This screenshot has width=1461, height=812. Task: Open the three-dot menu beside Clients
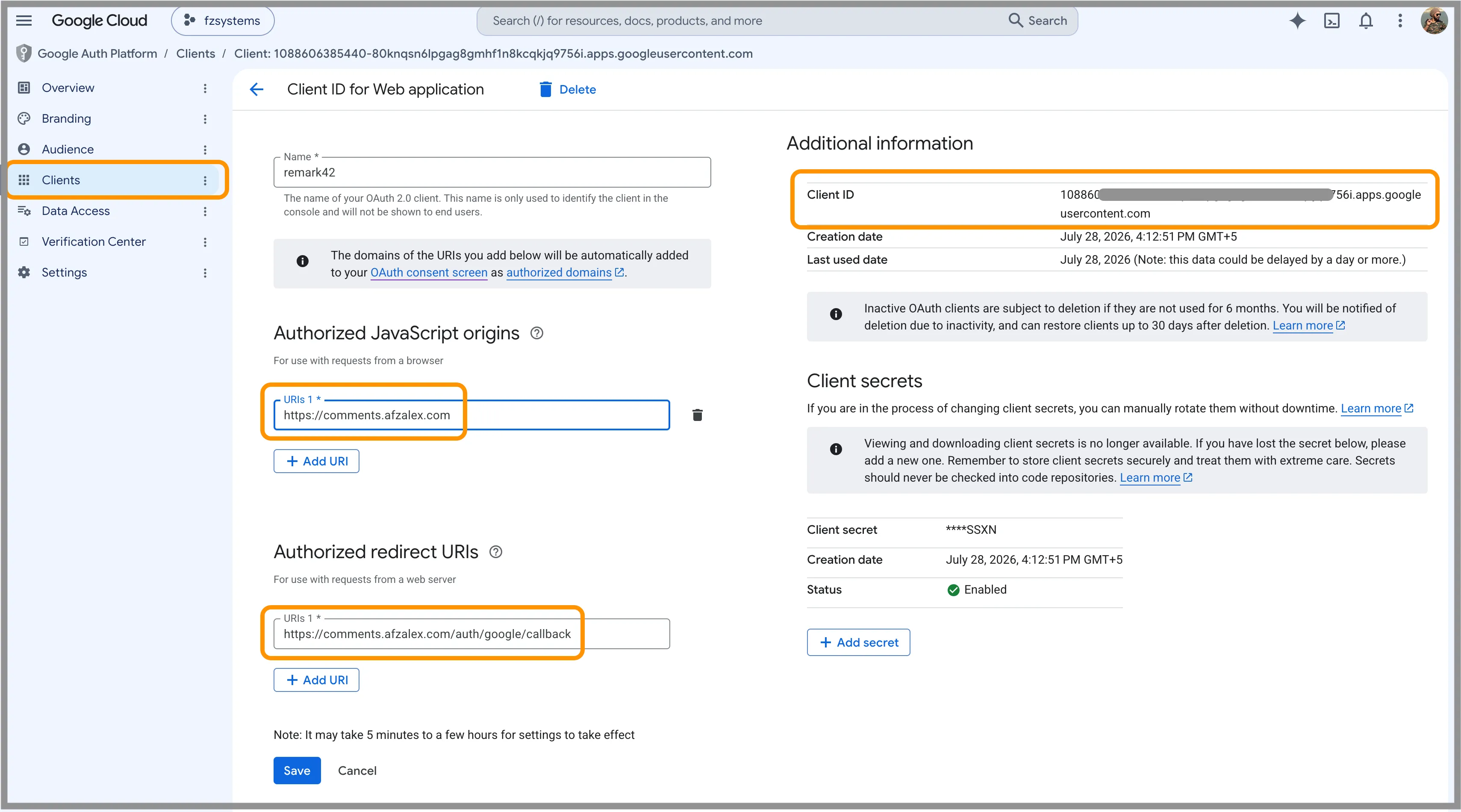tap(205, 180)
